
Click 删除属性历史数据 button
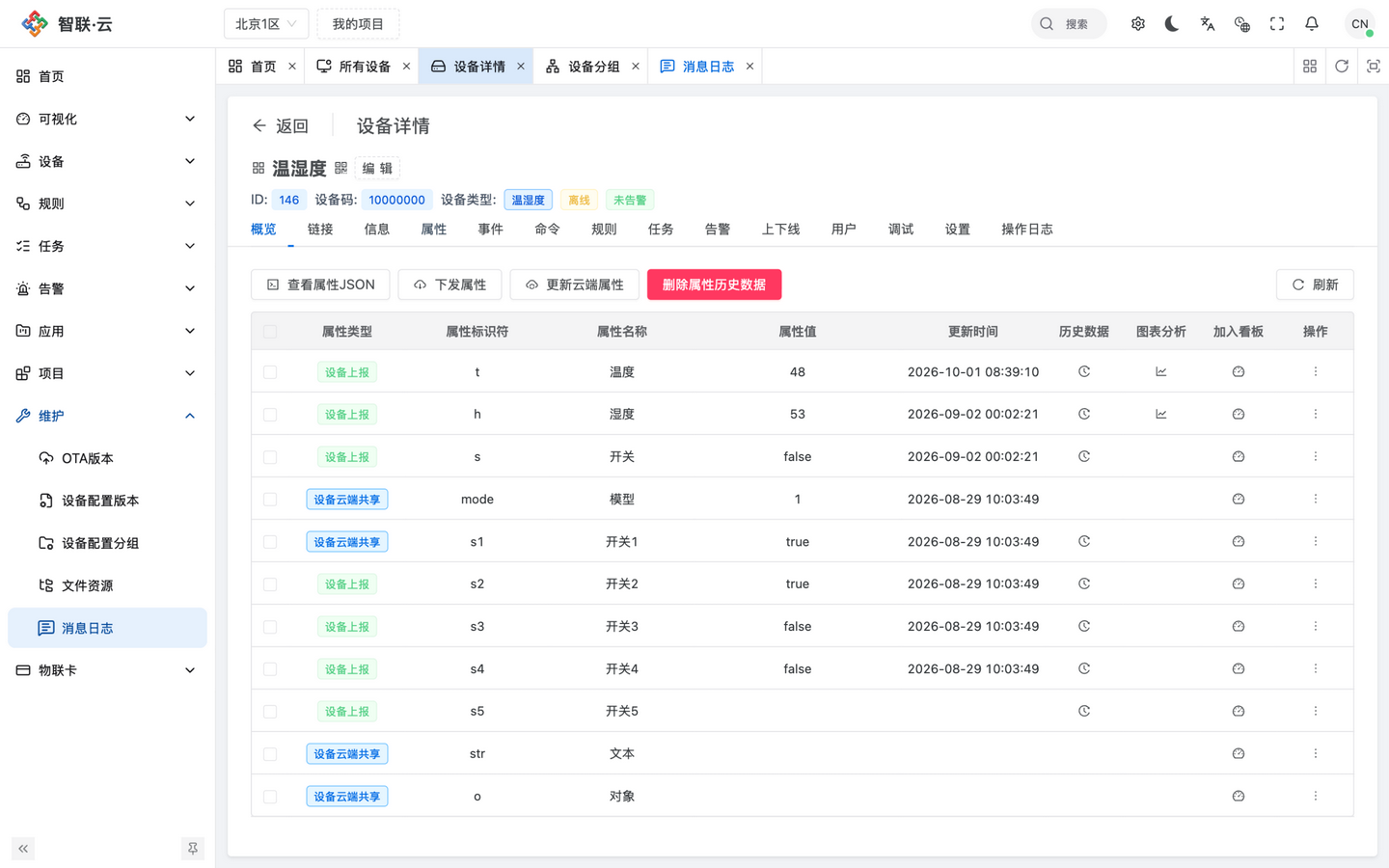coord(714,285)
